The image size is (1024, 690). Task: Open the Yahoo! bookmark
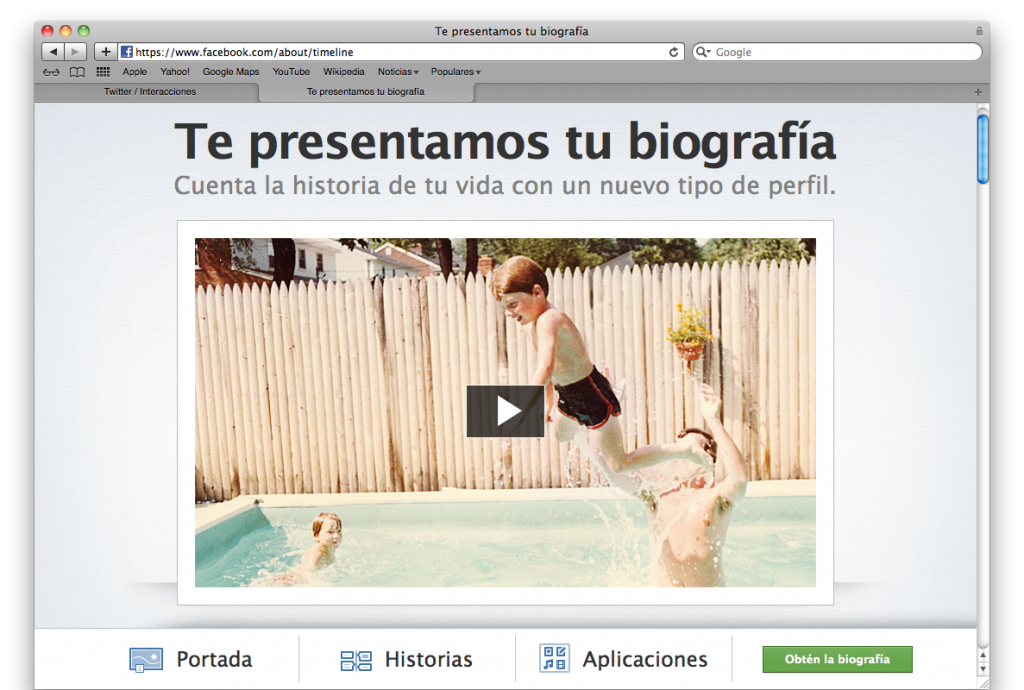175,72
